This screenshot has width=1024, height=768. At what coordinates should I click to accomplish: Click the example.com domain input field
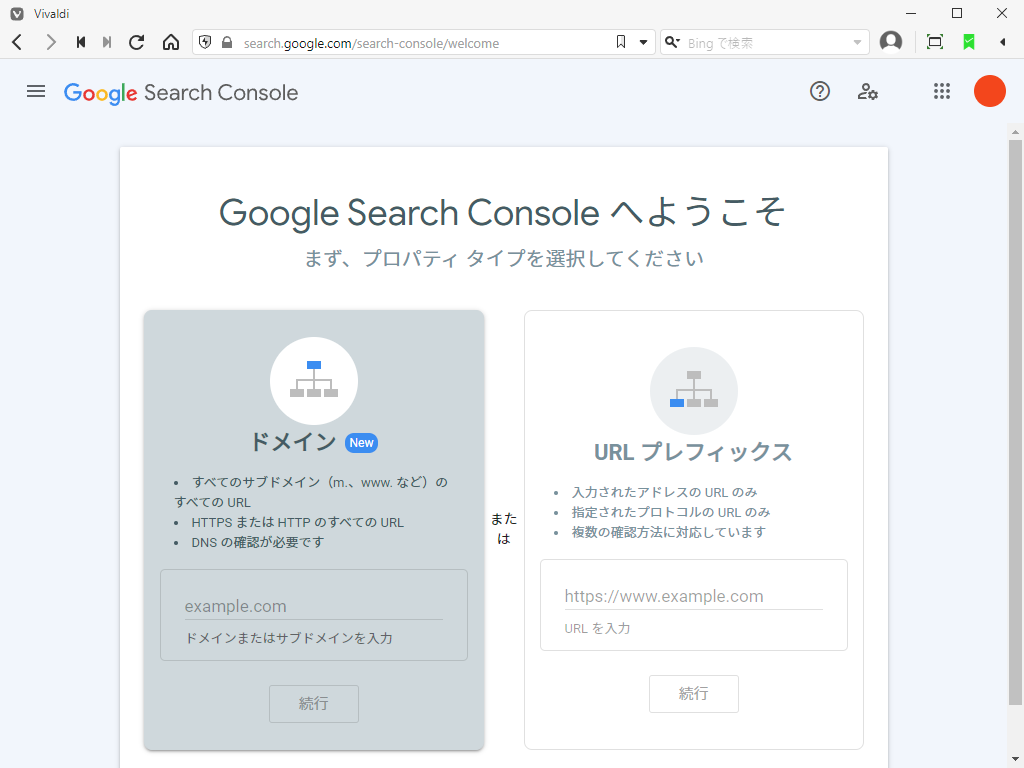[x=313, y=607]
